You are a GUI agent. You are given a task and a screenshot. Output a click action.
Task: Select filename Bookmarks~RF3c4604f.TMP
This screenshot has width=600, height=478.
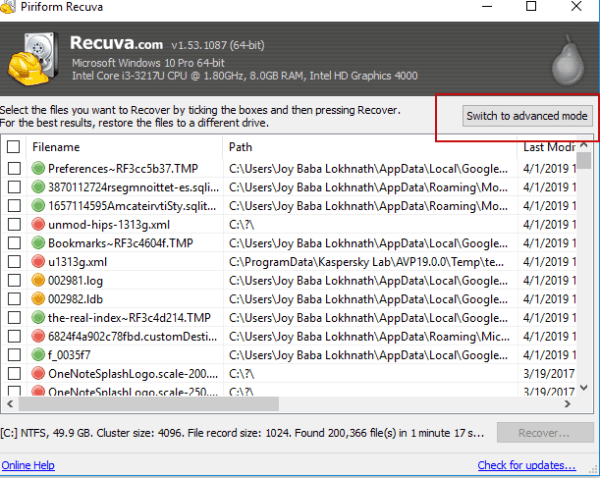pyautogui.click(x=121, y=243)
